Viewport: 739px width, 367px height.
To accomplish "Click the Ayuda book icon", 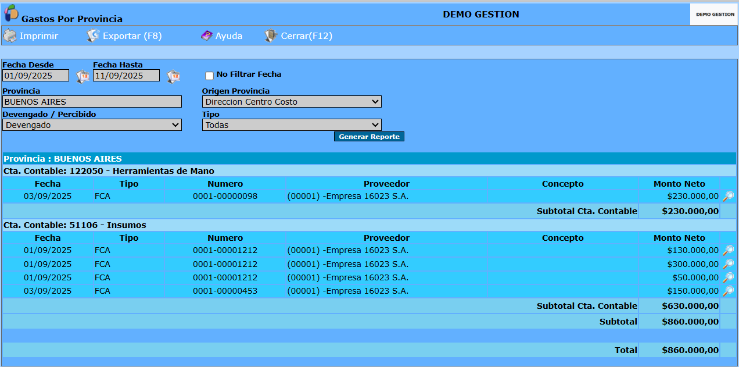I will (x=206, y=36).
